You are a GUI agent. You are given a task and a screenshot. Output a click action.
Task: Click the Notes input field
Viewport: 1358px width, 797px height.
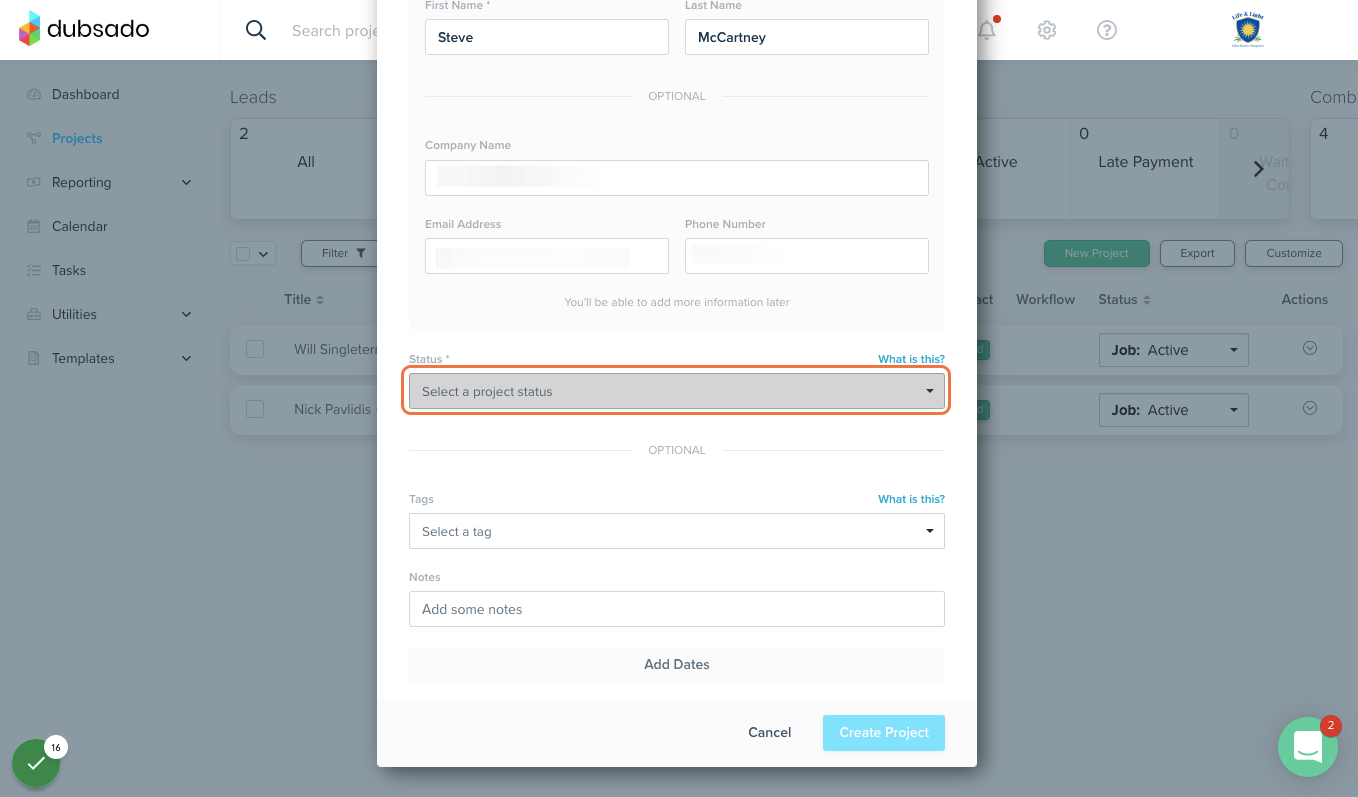(677, 609)
